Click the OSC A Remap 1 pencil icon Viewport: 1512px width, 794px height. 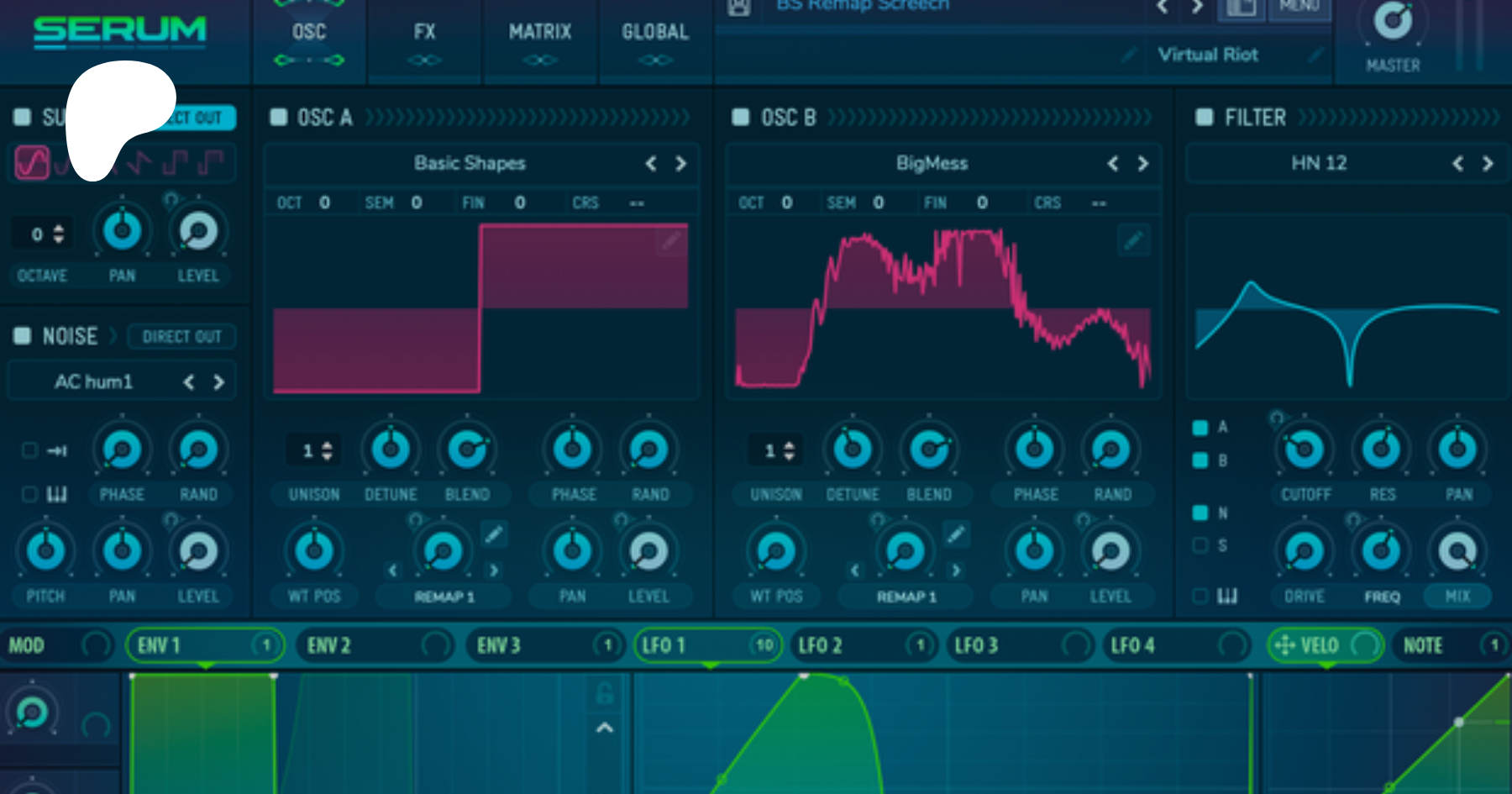[x=494, y=534]
